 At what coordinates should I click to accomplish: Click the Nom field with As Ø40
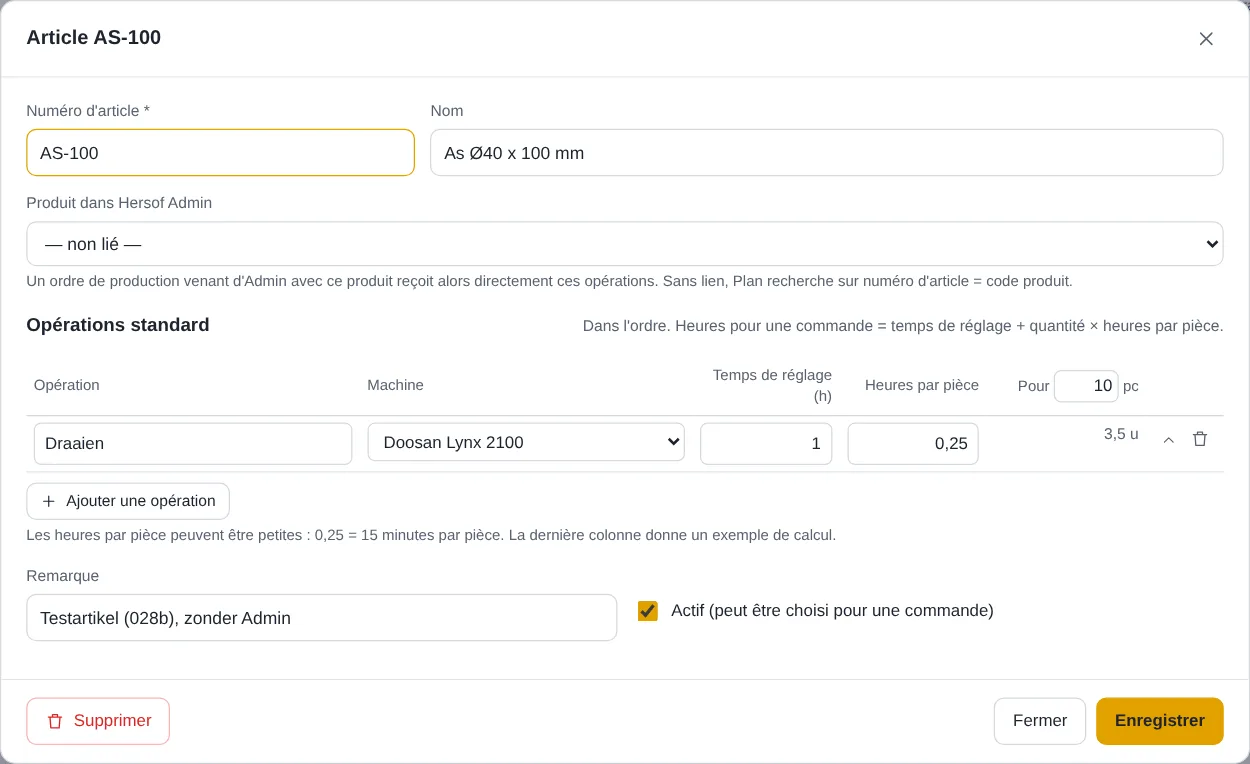click(827, 153)
